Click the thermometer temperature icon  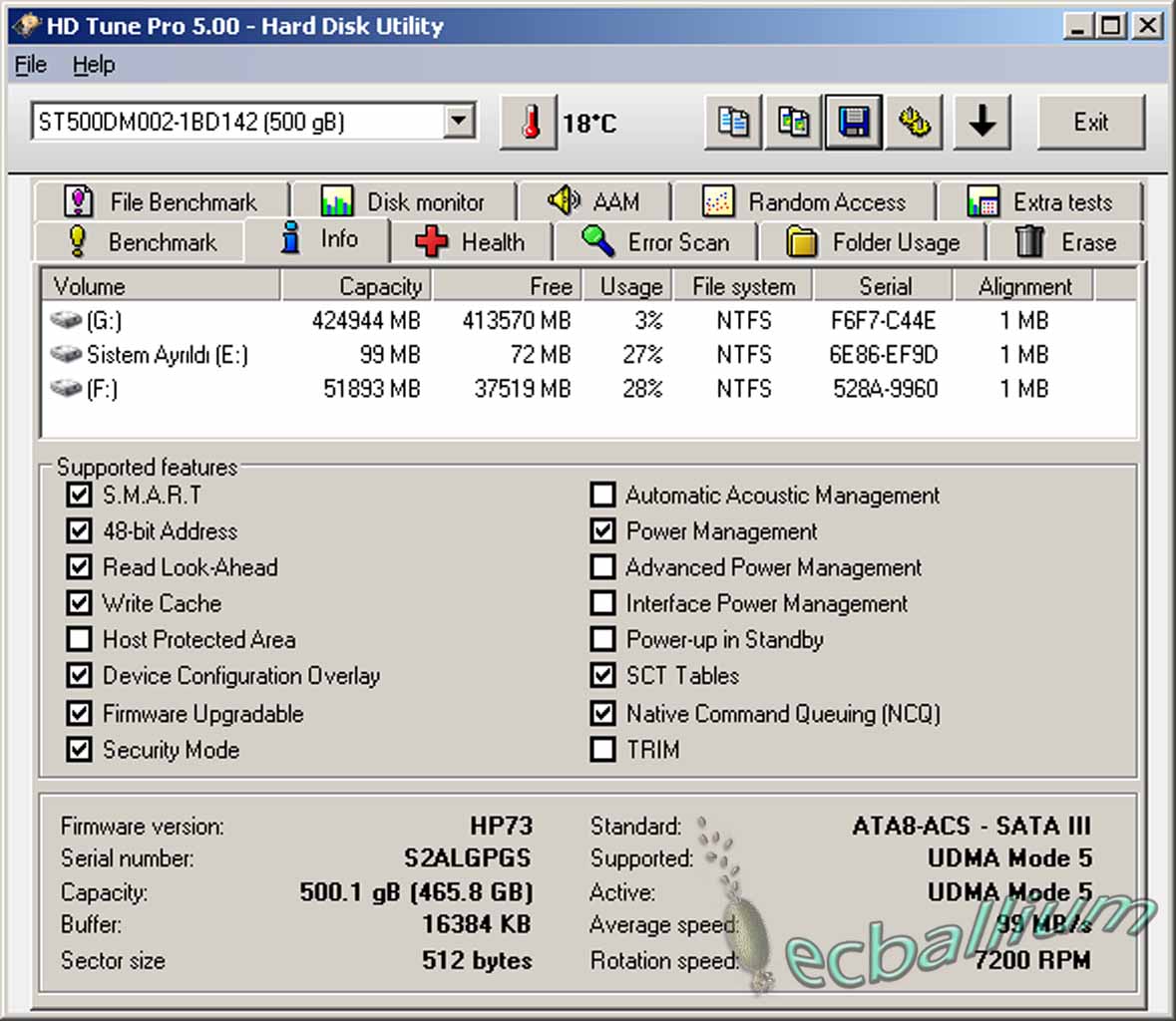(529, 123)
